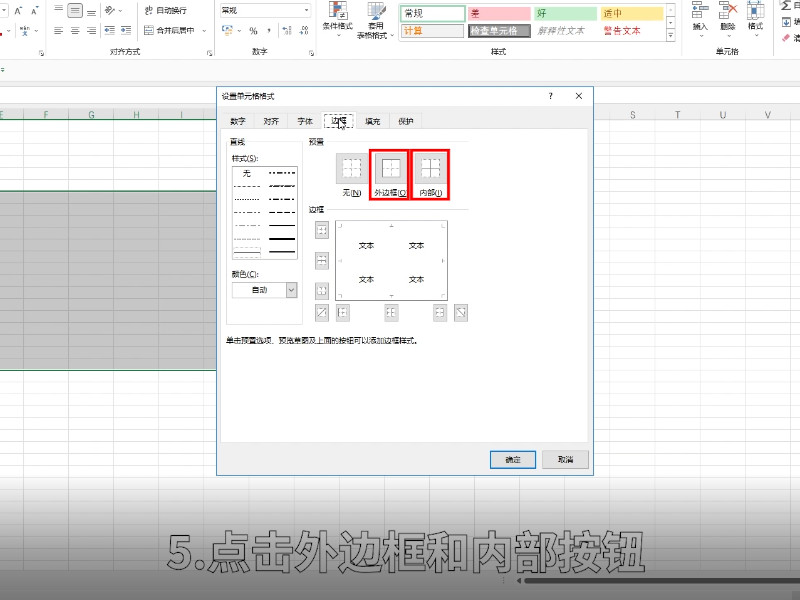Viewport: 800px width, 600px height.
Task: Toggle 自动换行 wrap text
Action: [166, 10]
